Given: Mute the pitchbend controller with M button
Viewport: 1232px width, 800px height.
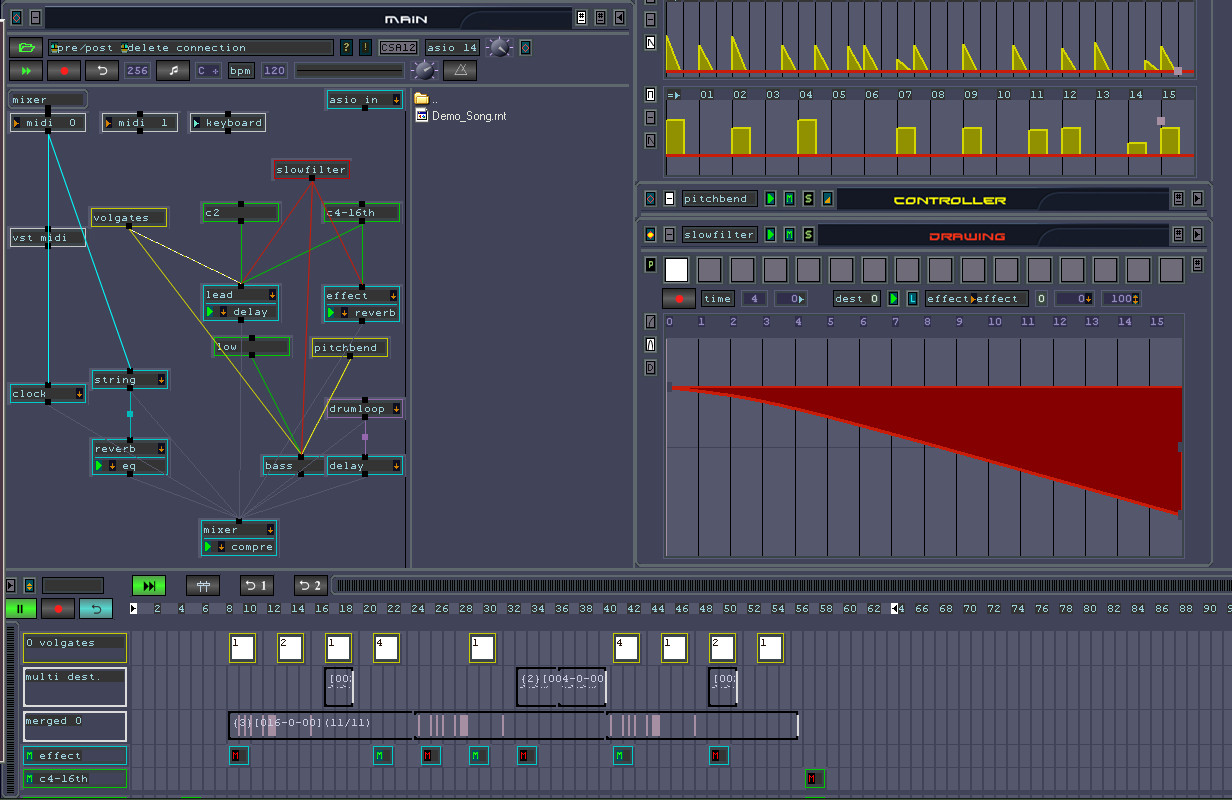Looking at the screenshot, I should (x=789, y=199).
